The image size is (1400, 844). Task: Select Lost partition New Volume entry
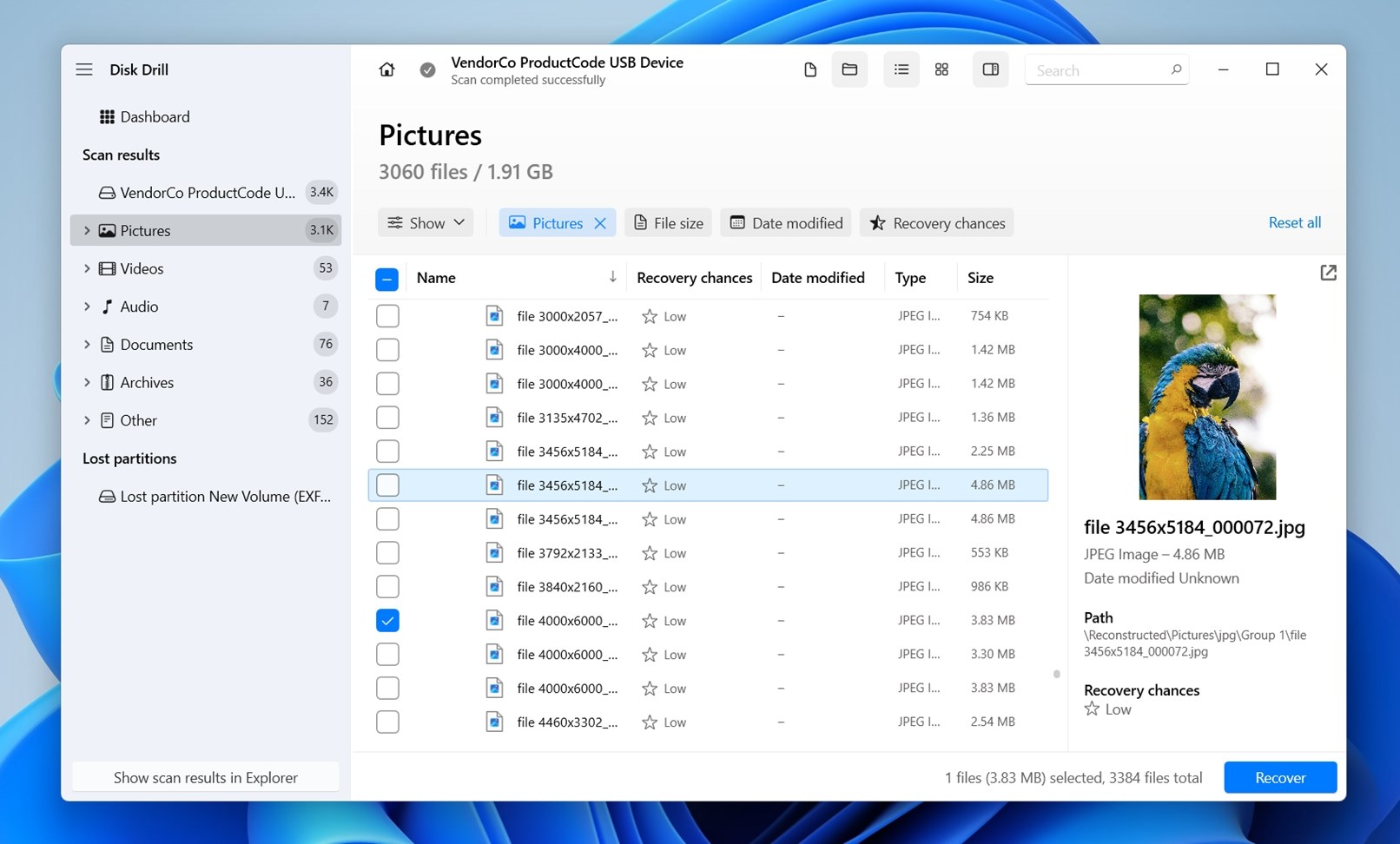click(206, 497)
